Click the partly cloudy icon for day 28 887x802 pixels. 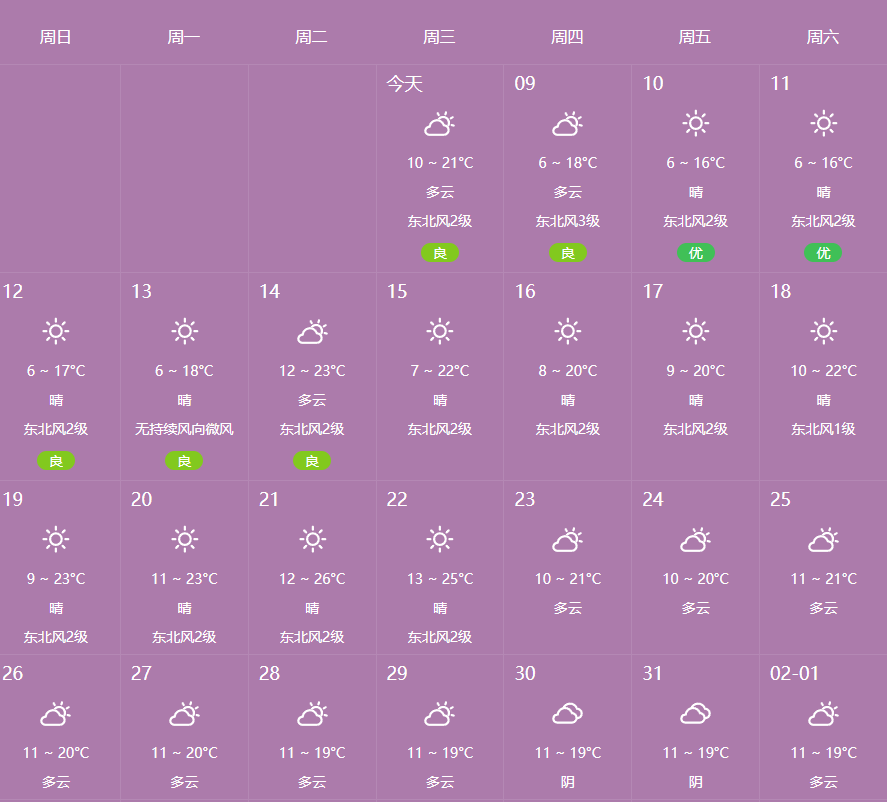[312, 714]
